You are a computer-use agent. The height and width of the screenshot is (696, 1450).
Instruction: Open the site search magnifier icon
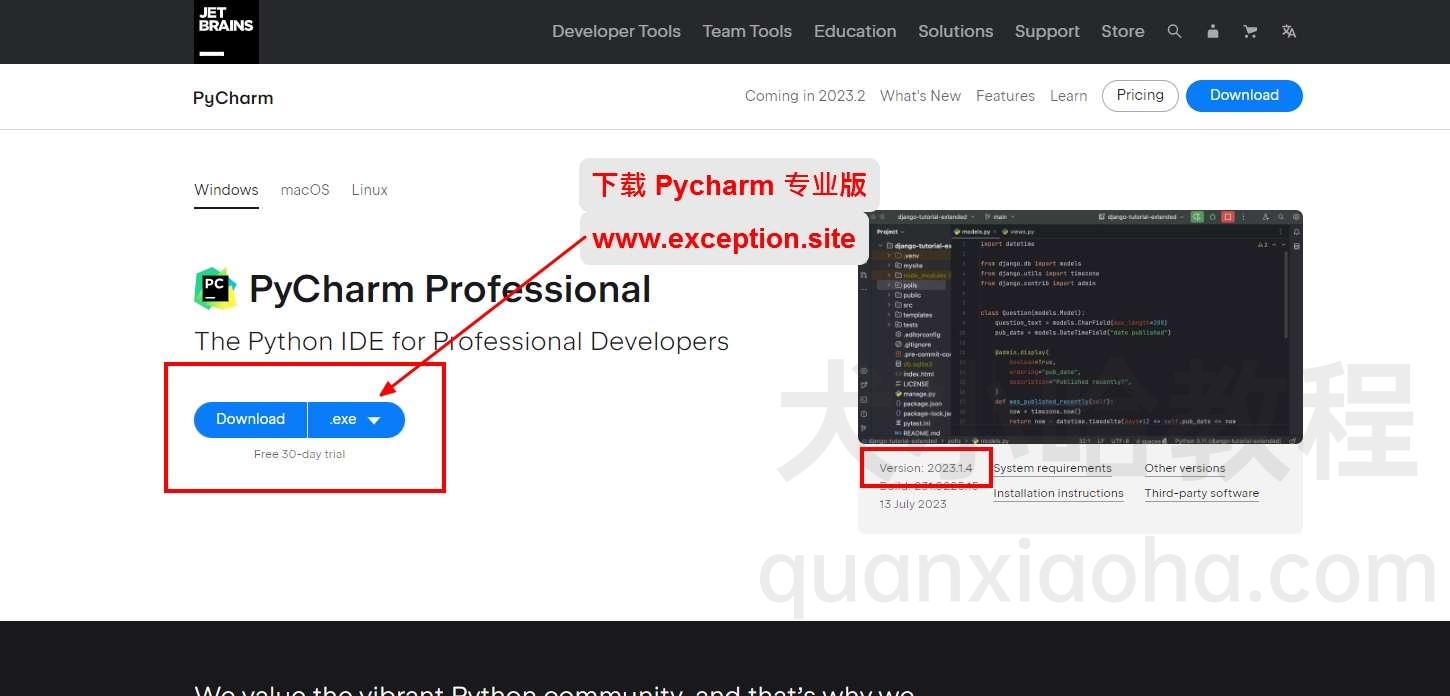(x=1174, y=32)
